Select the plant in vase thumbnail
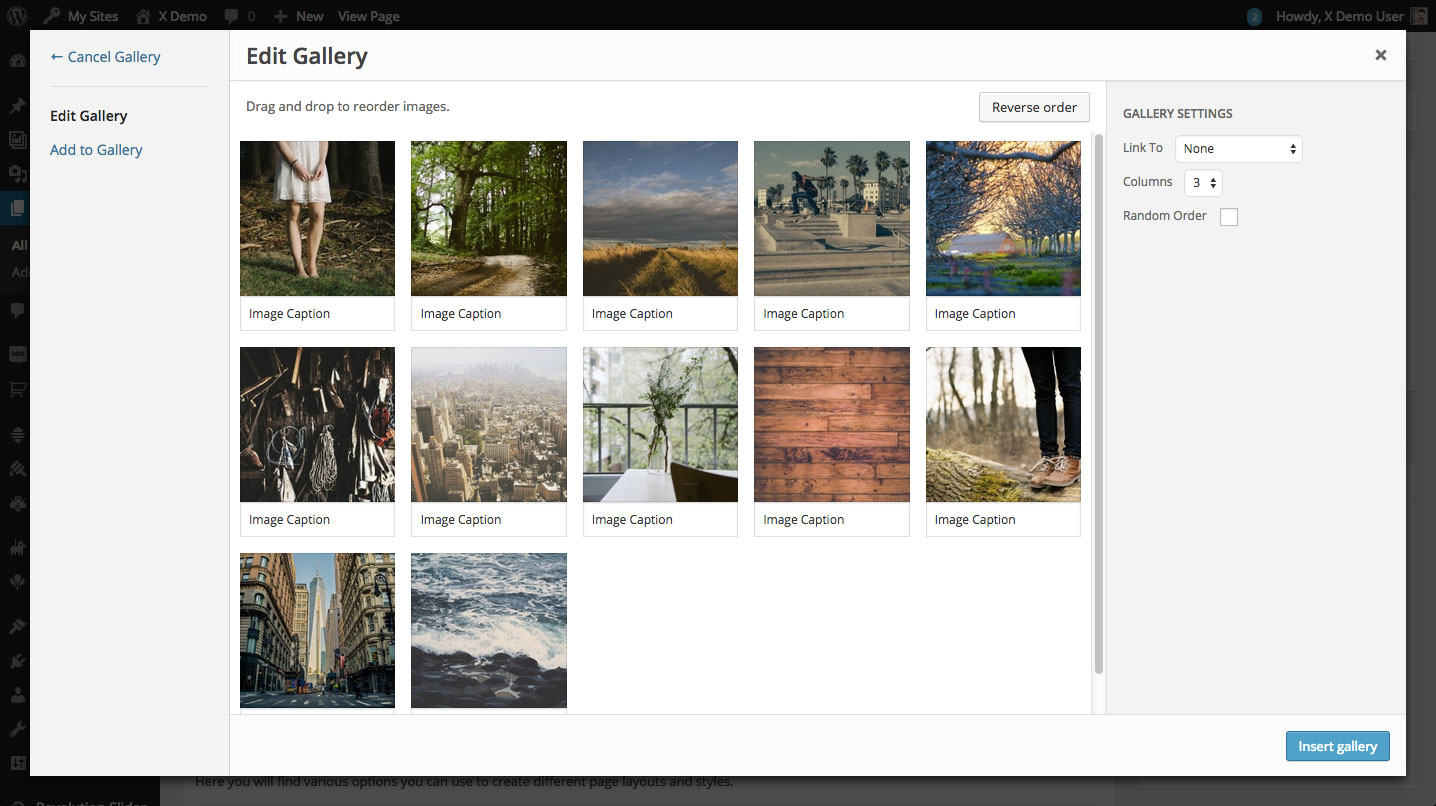The image size is (1436, 806). [x=660, y=424]
